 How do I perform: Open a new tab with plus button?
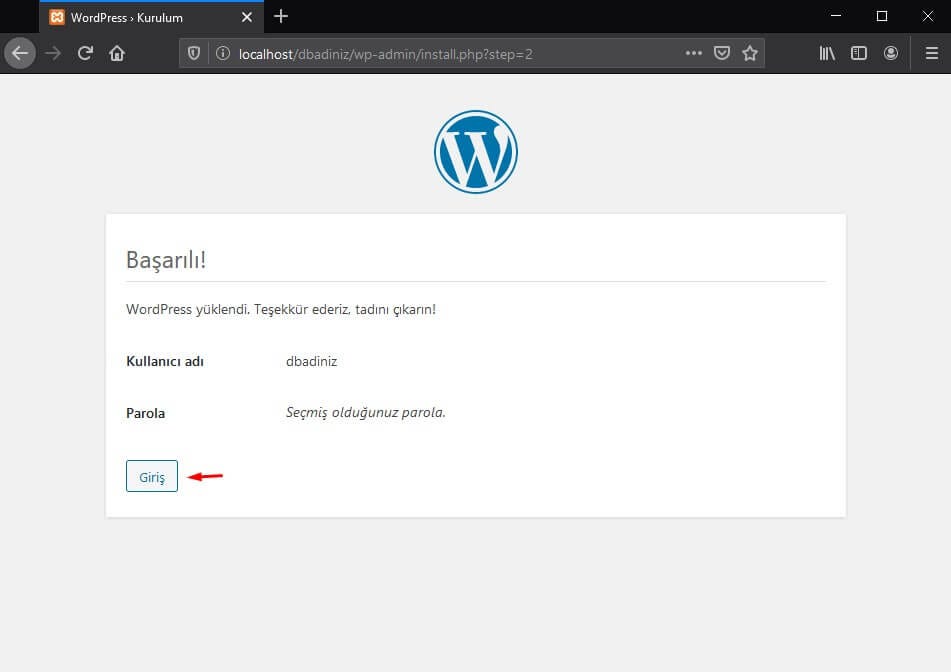tap(281, 16)
